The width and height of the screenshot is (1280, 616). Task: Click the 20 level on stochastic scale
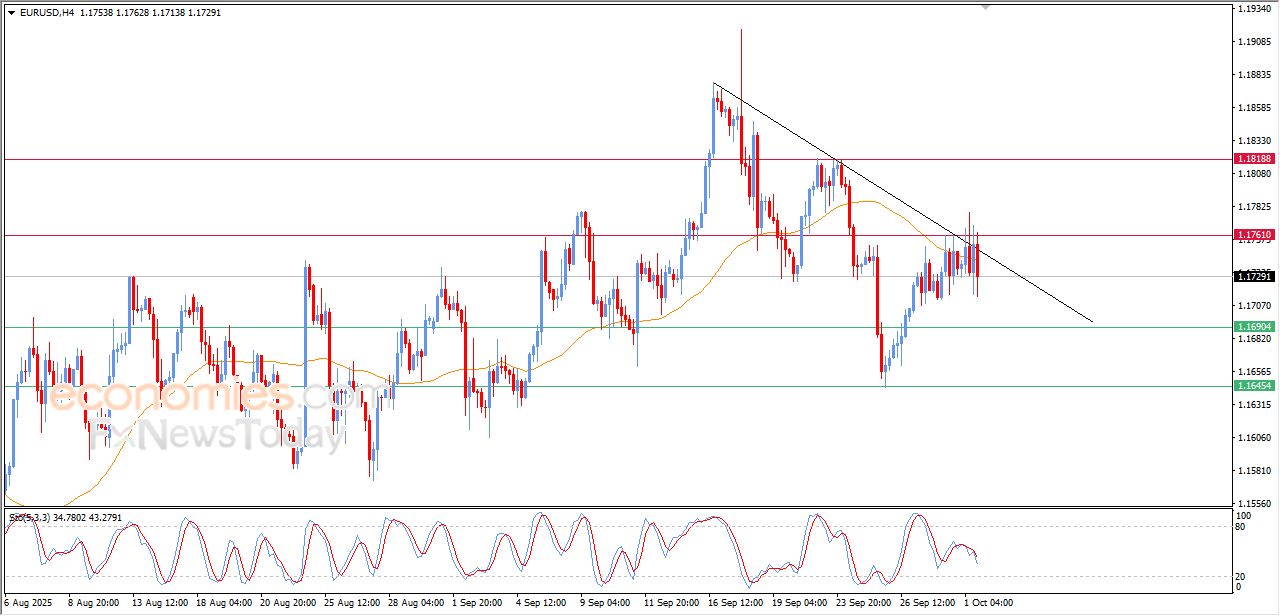1241,576
